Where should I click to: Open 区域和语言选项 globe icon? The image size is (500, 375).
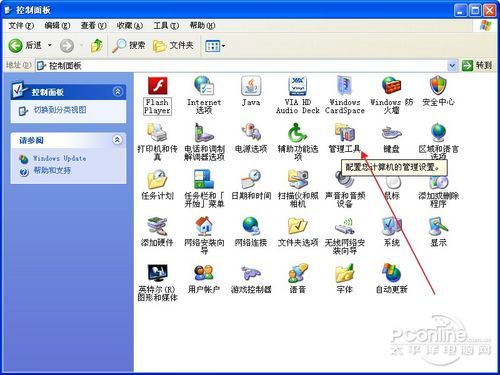point(438,132)
